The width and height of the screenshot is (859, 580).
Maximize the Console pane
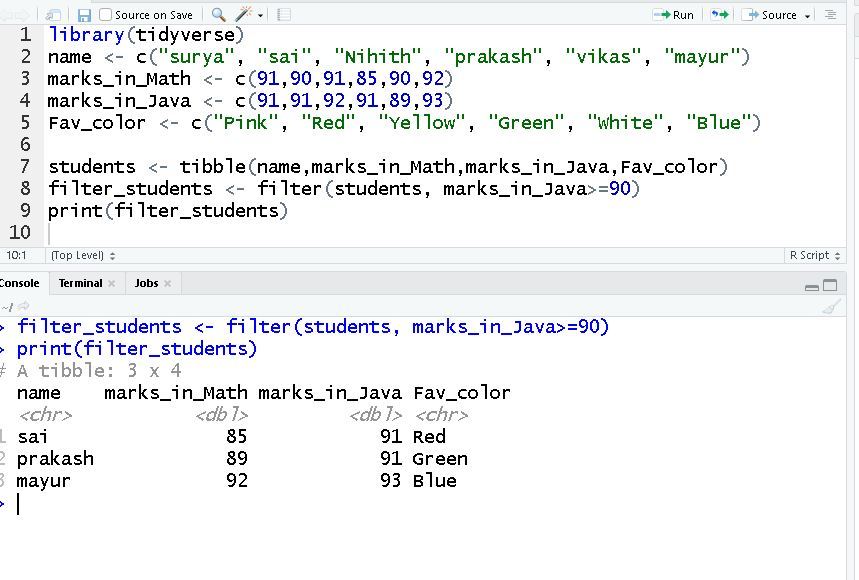point(831,285)
